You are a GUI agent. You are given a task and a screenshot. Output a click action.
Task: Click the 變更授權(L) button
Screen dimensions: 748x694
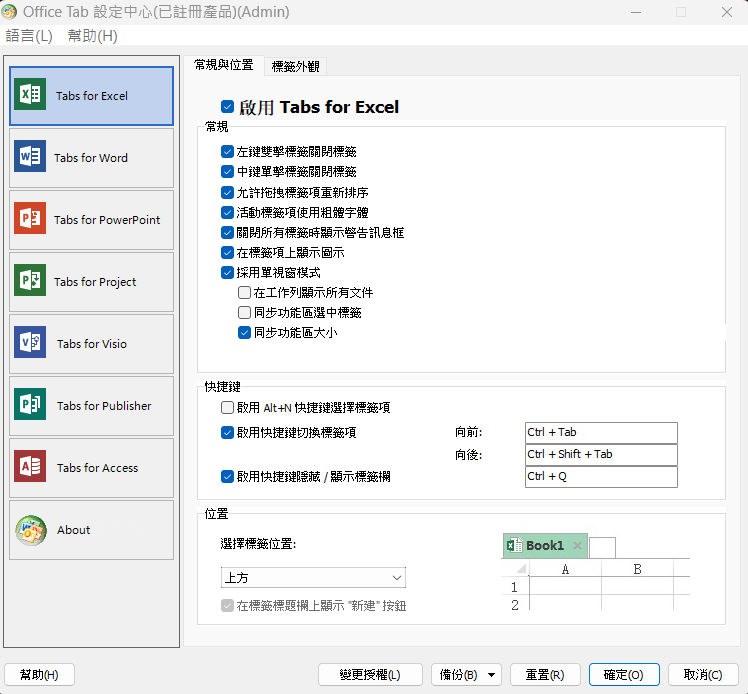(x=370, y=675)
